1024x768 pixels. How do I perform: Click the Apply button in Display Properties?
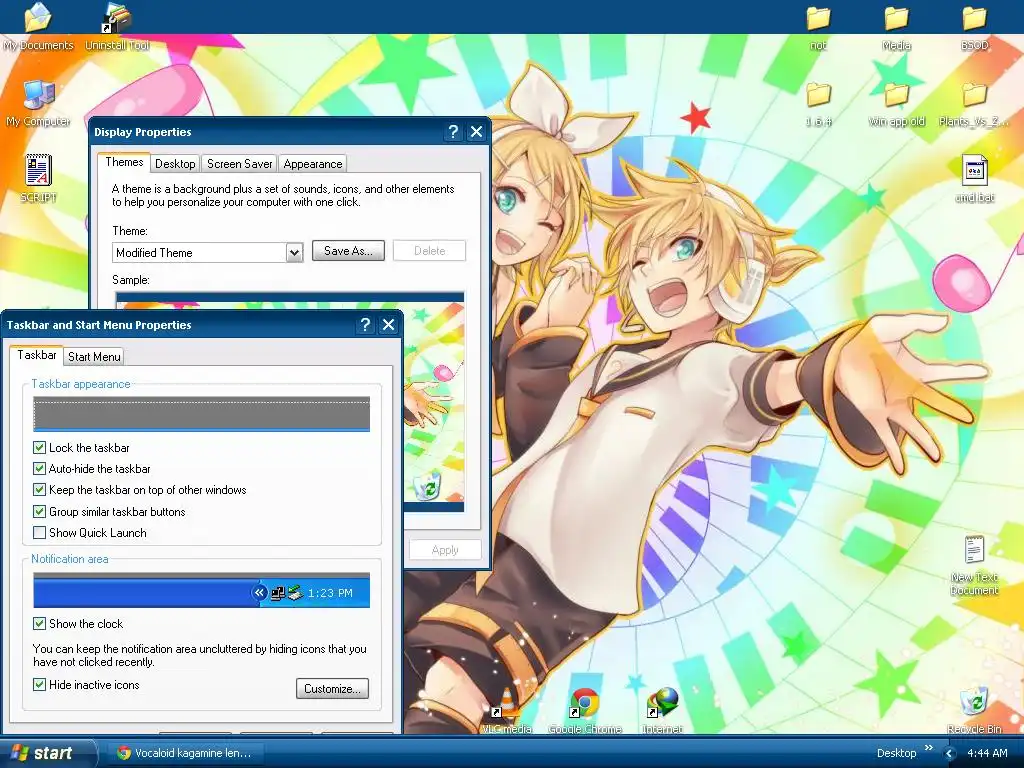click(x=445, y=550)
